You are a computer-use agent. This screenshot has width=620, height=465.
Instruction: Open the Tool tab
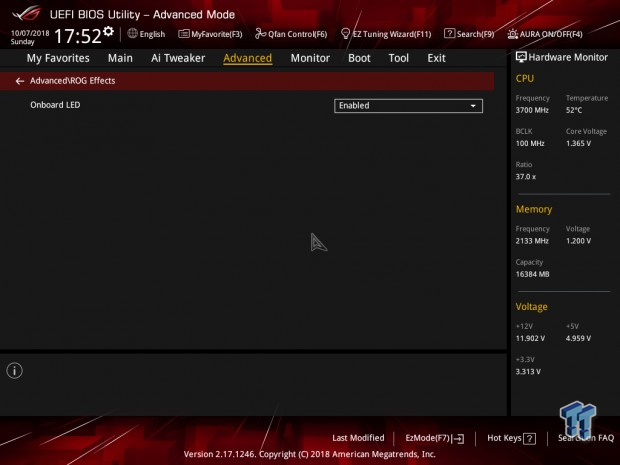click(399, 58)
